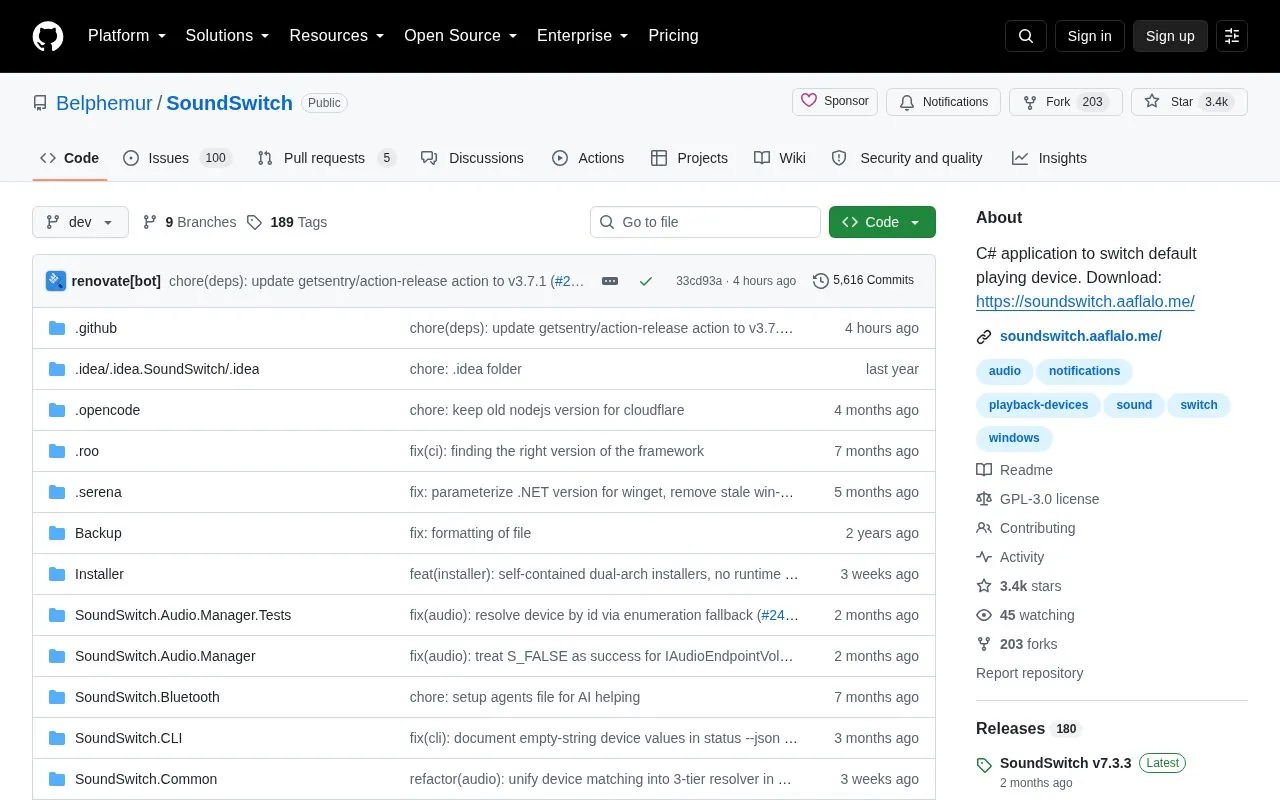
Task: Expand the Platform menu in header
Action: pos(127,36)
